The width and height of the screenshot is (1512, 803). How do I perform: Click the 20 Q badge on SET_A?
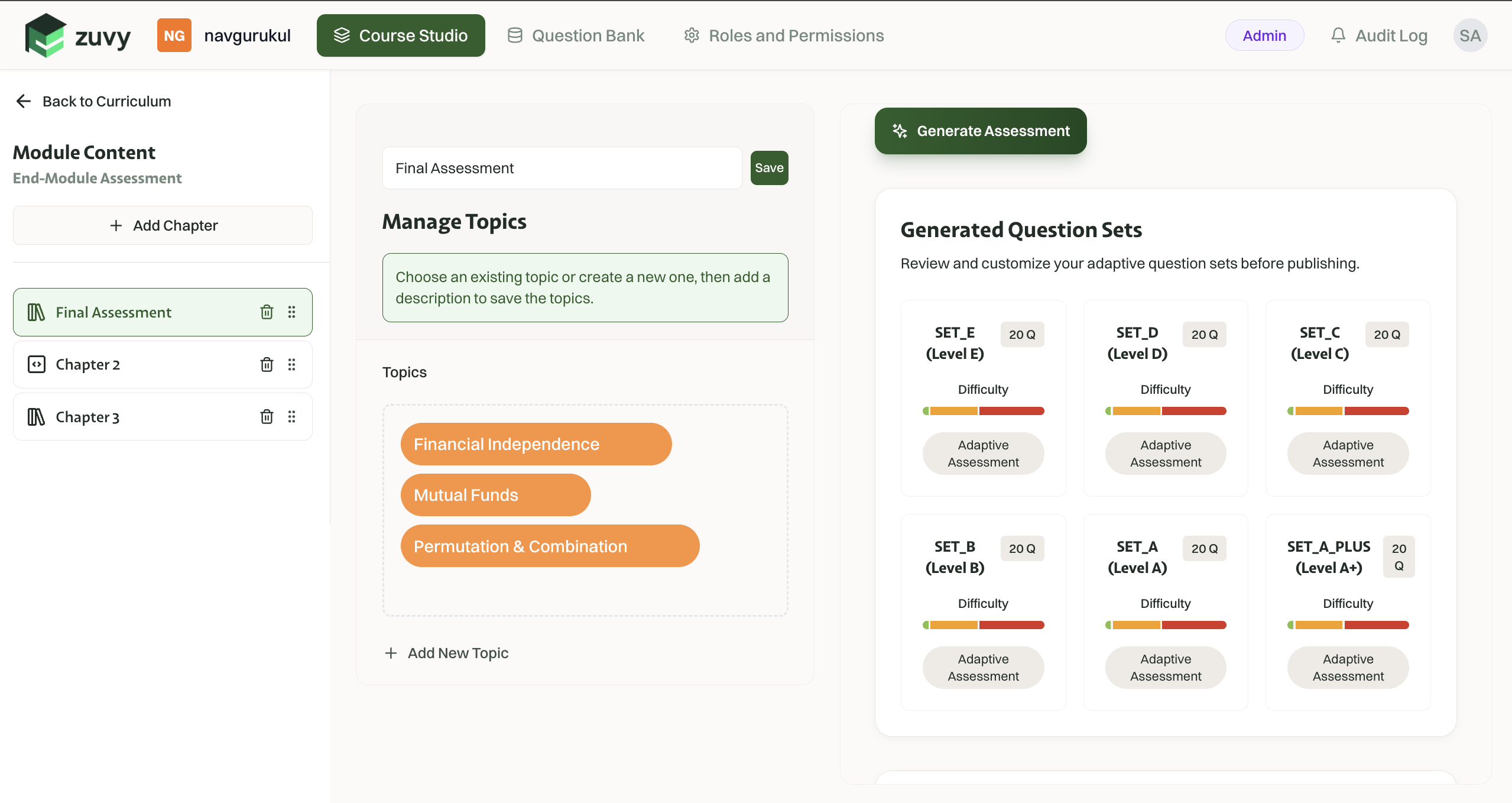point(1204,548)
